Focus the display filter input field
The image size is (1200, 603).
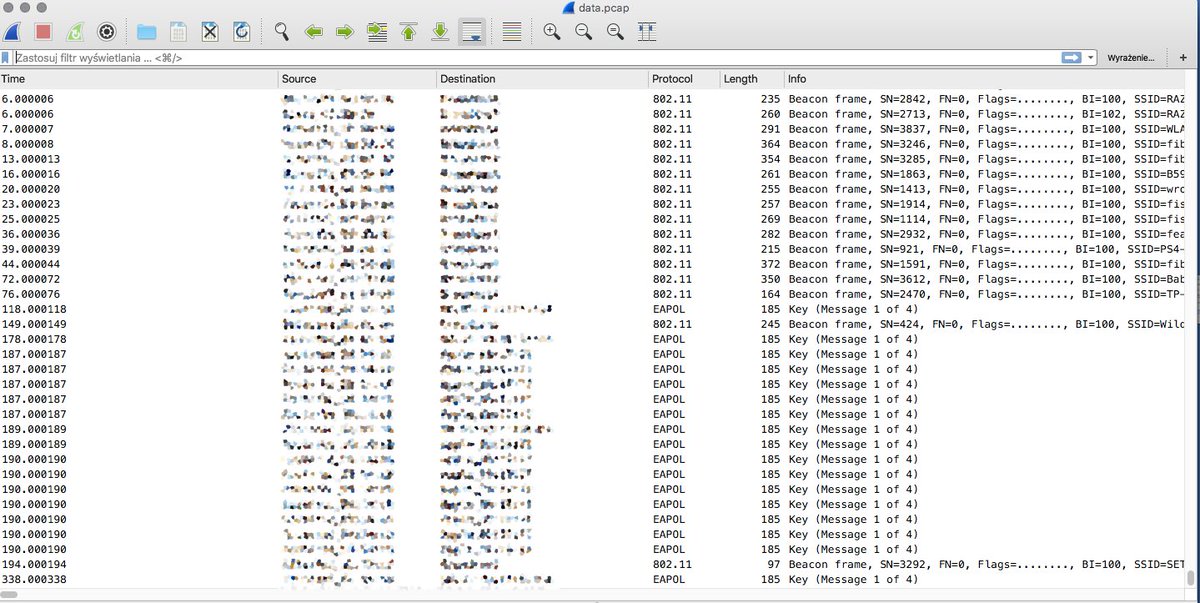tap(536, 58)
